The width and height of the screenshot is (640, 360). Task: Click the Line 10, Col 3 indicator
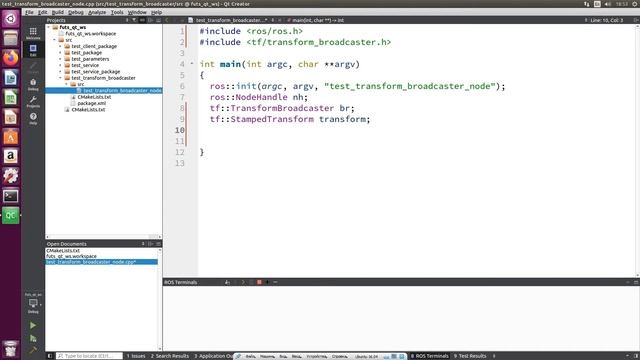coord(607,20)
